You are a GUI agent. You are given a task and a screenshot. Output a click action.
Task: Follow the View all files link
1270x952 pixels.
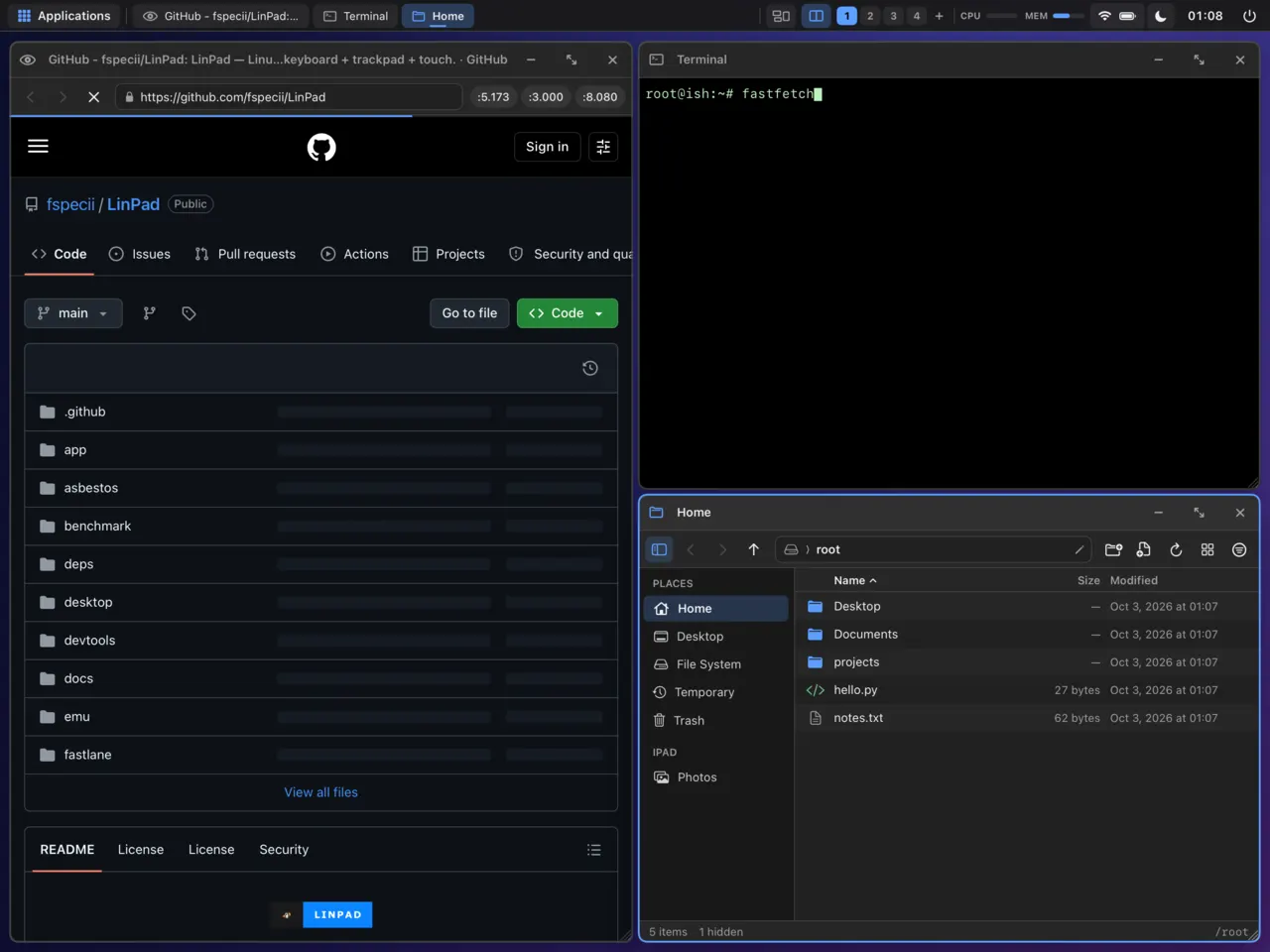click(x=321, y=792)
